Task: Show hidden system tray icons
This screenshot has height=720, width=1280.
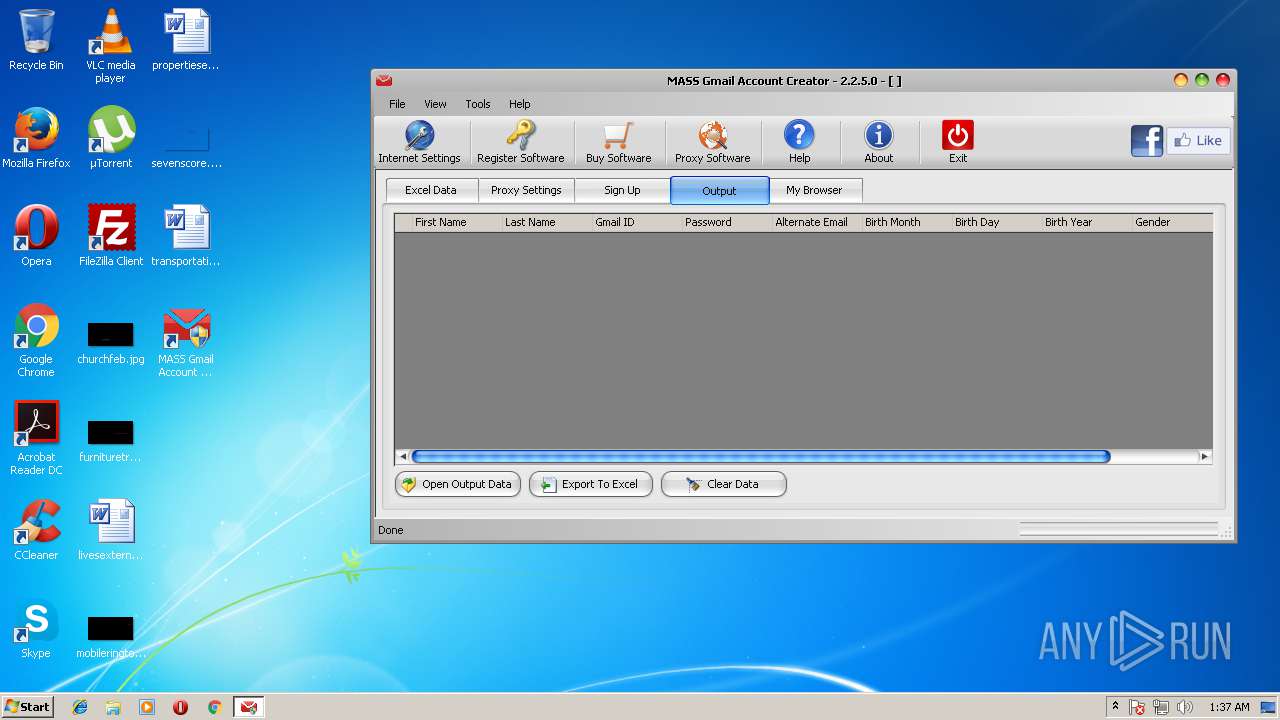Action: click(x=1115, y=707)
